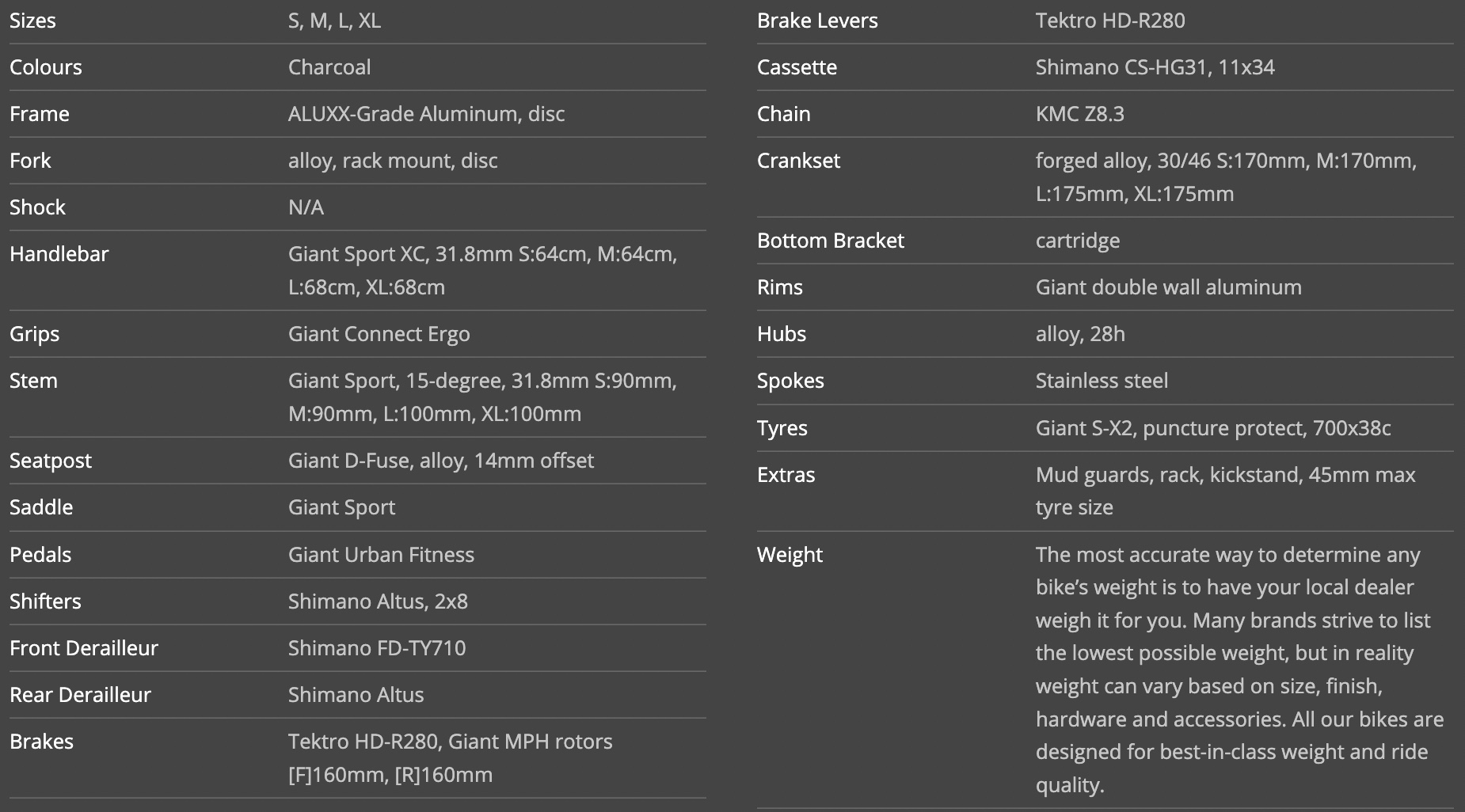Viewport: 1465px width, 812px height.
Task: Select the Shimano Altus 2x8 shifters value
Action: click(x=378, y=601)
